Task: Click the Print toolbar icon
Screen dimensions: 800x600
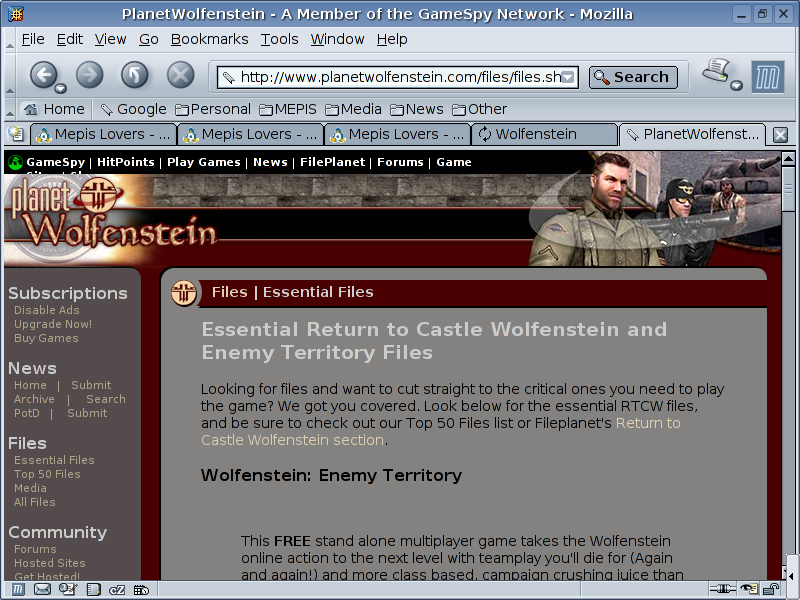Action: 716,72
